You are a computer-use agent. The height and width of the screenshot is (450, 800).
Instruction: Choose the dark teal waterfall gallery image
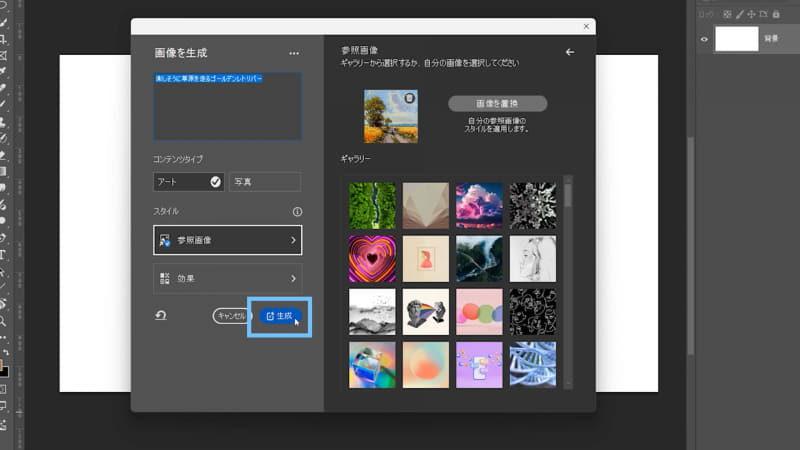[479, 259]
